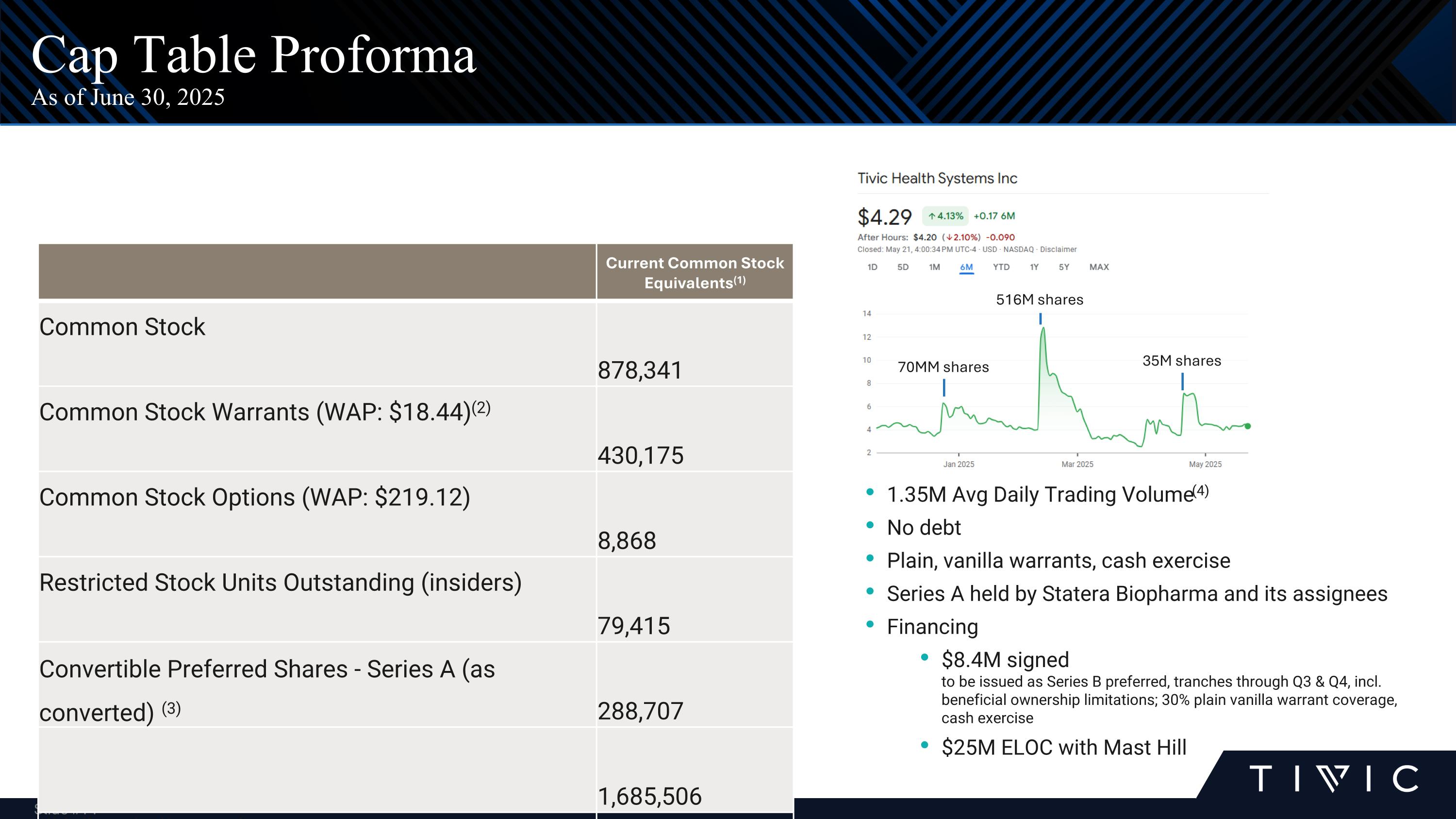Switch chart to 5D range

point(903,267)
